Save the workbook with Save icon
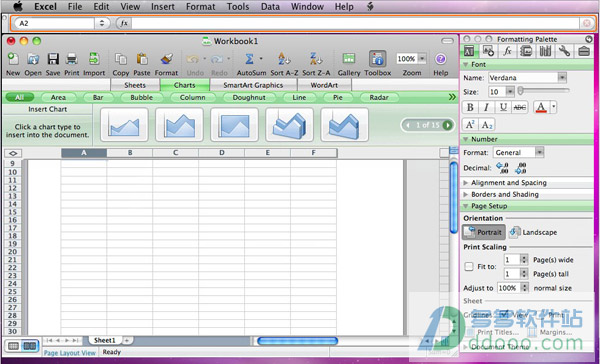Image resolution: width=600 pixels, height=364 pixels. [53, 59]
